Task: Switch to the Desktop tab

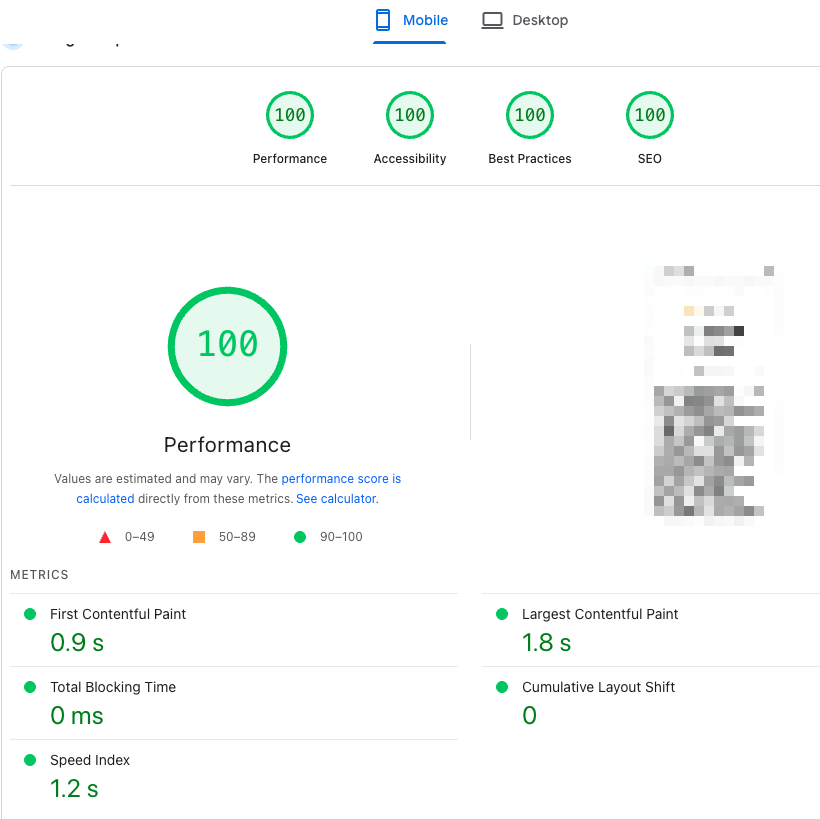Action: click(x=525, y=21)
